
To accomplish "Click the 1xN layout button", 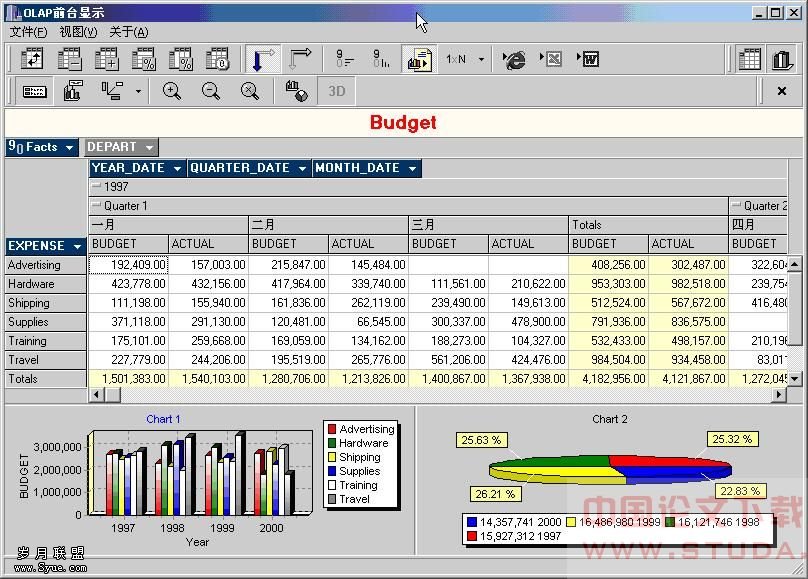I will (x=456, y=59).
